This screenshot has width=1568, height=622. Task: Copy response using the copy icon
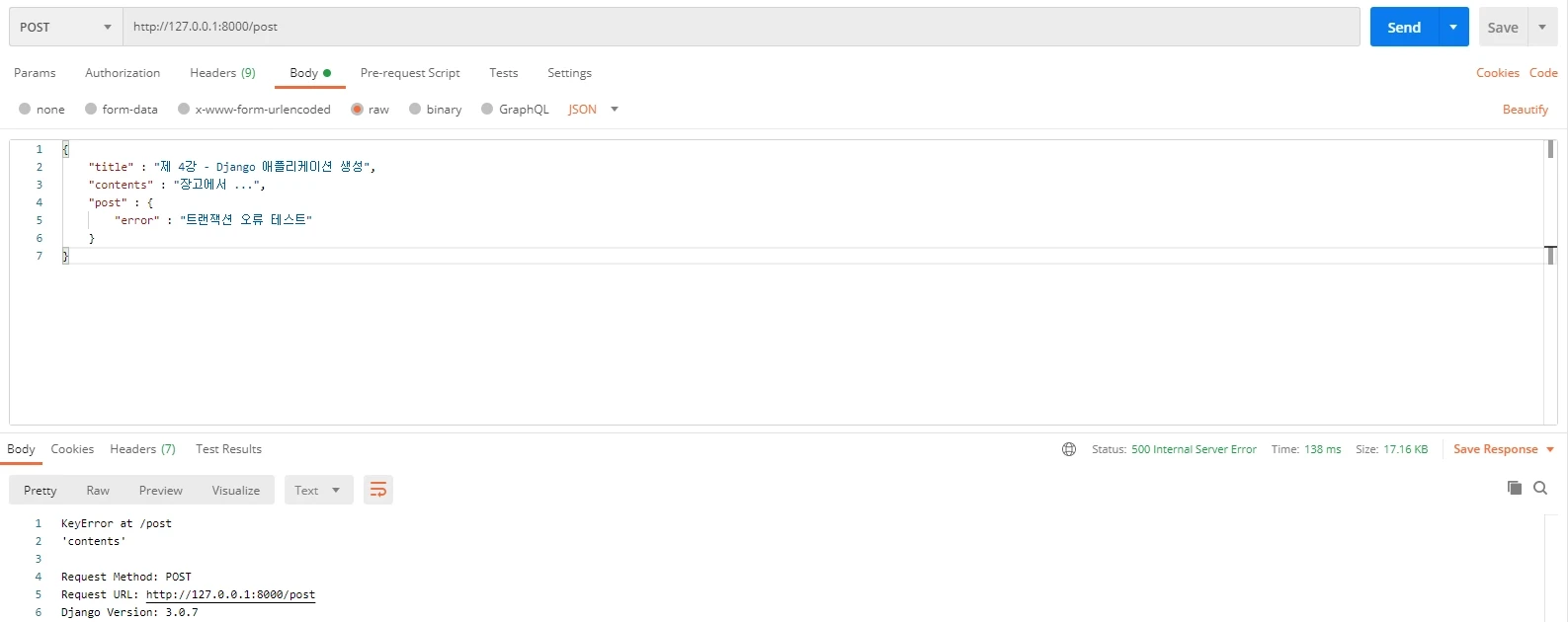1514,488
